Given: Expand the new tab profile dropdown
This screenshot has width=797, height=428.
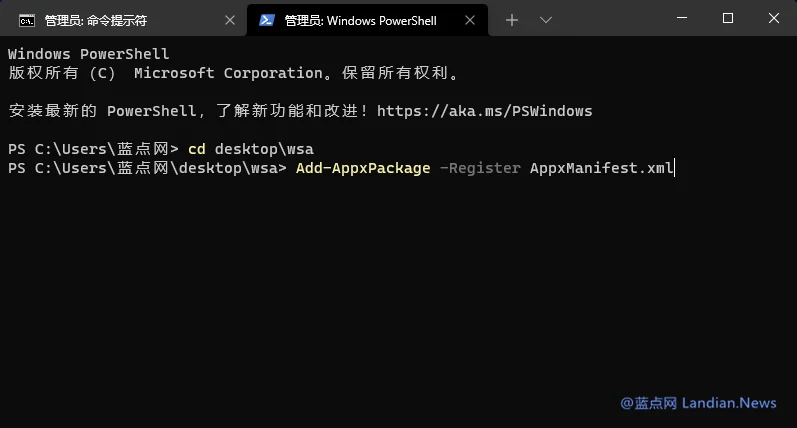Looking at the screenshot, I should click(546, 20).
